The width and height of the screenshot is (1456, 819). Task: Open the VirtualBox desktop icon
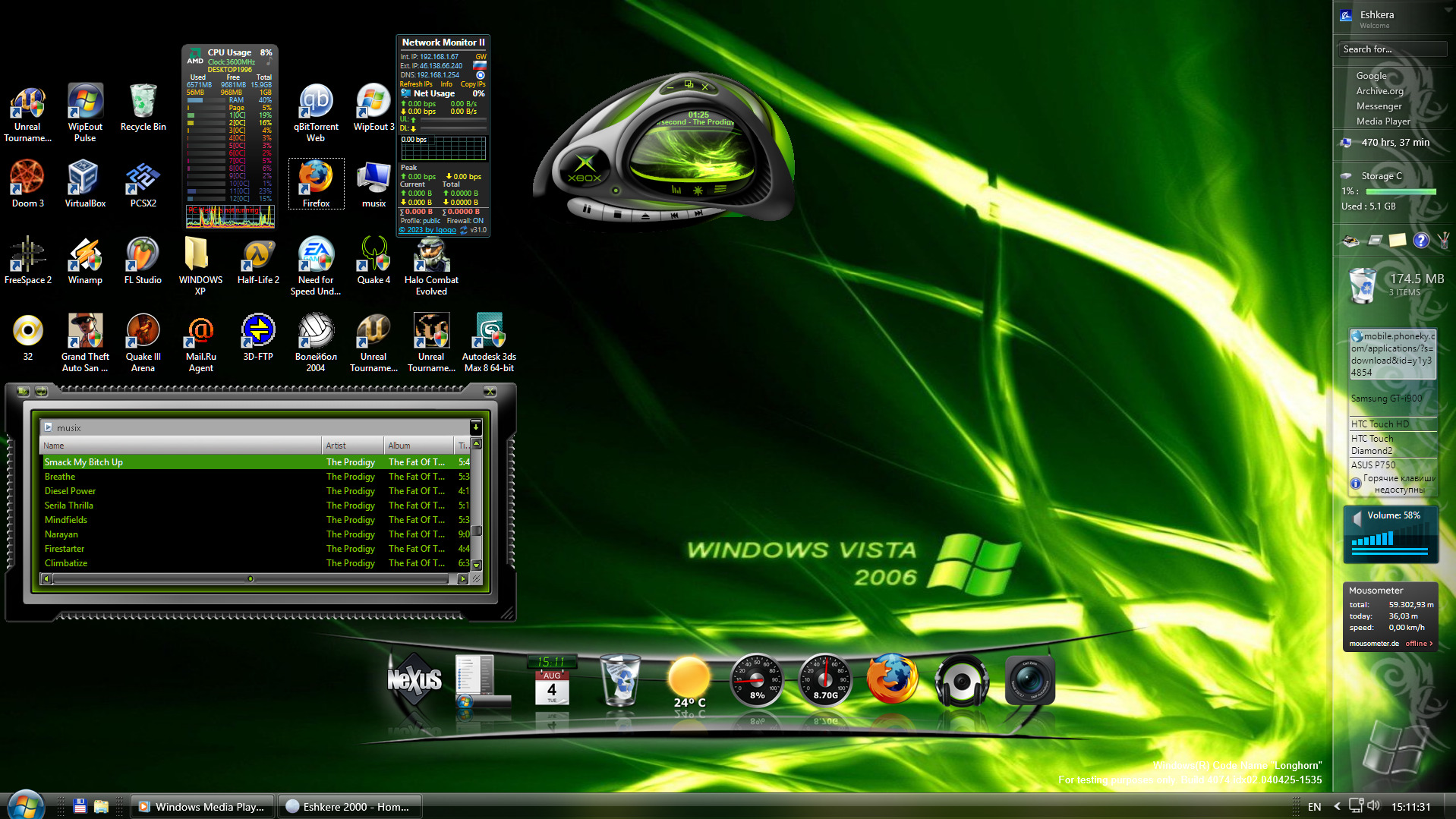point(85,183)
